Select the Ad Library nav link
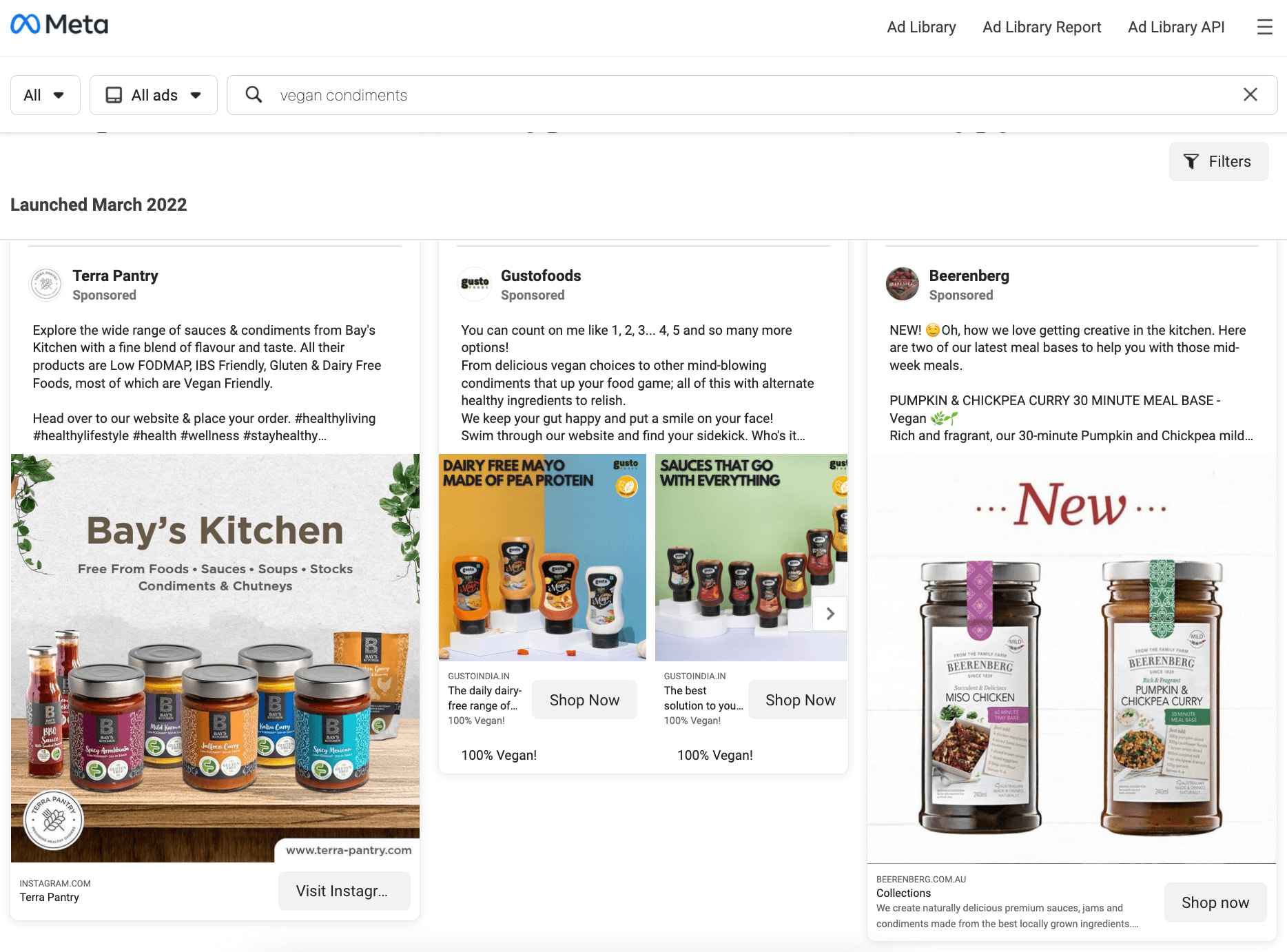1287x952 pixels. click(x=921, y=27)
